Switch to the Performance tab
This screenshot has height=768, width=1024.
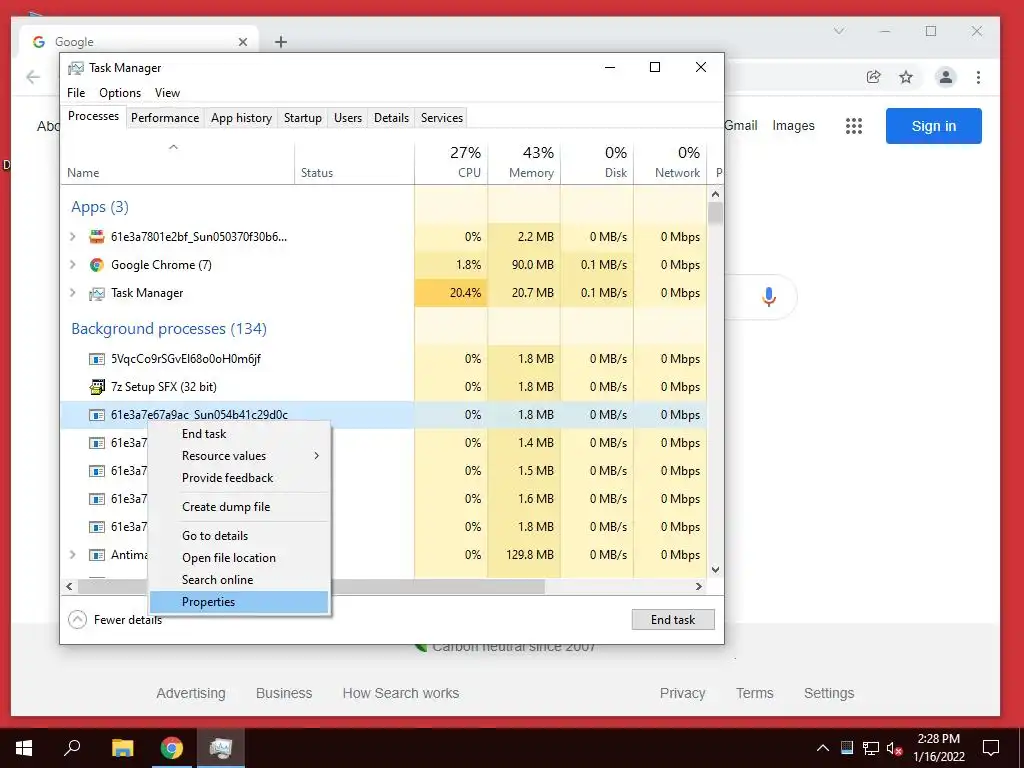pyautogui.click(x=165, y=118)
